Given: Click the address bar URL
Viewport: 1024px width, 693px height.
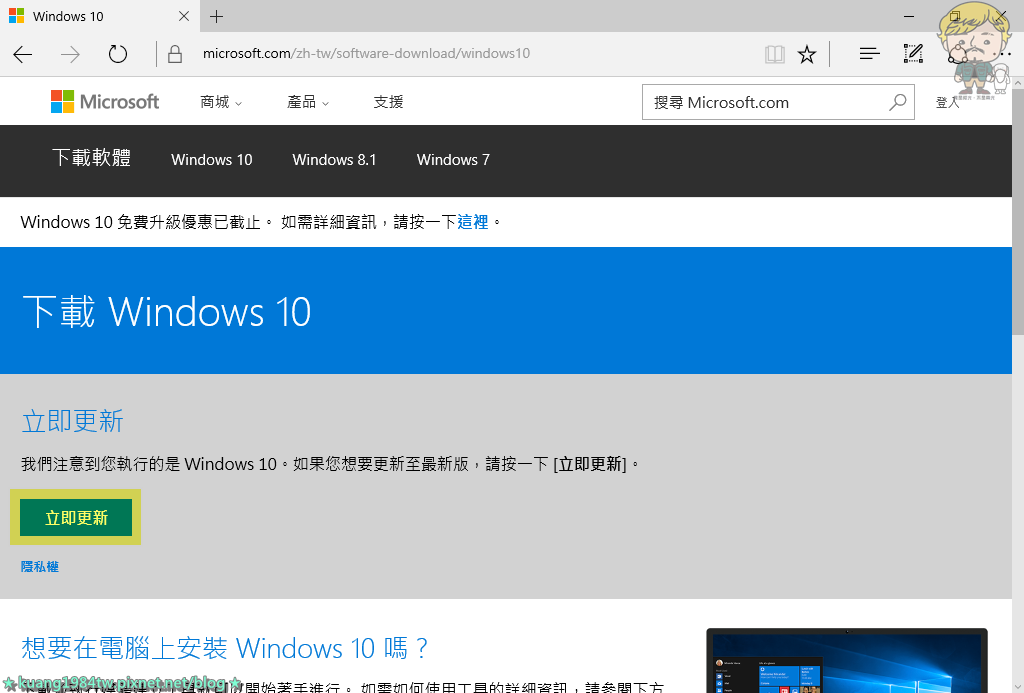Looking at the screenshot, I should (366, 54).
